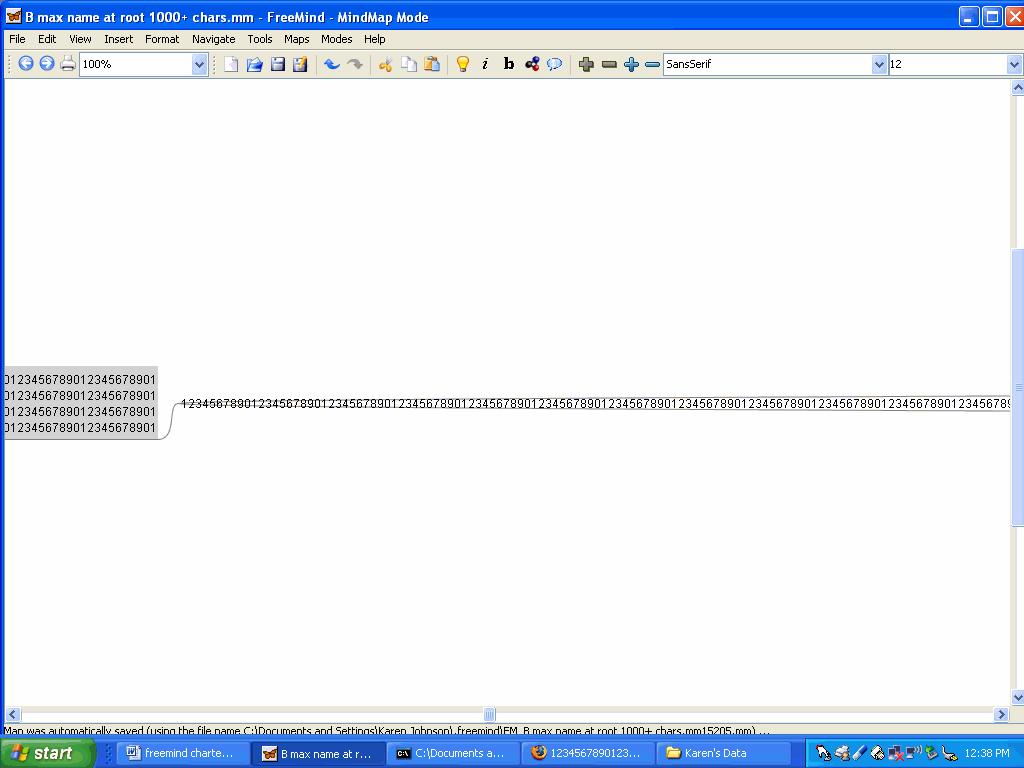Toggle the cloud bubble icon
The image size is (1024, 768).
click(554, 64)
